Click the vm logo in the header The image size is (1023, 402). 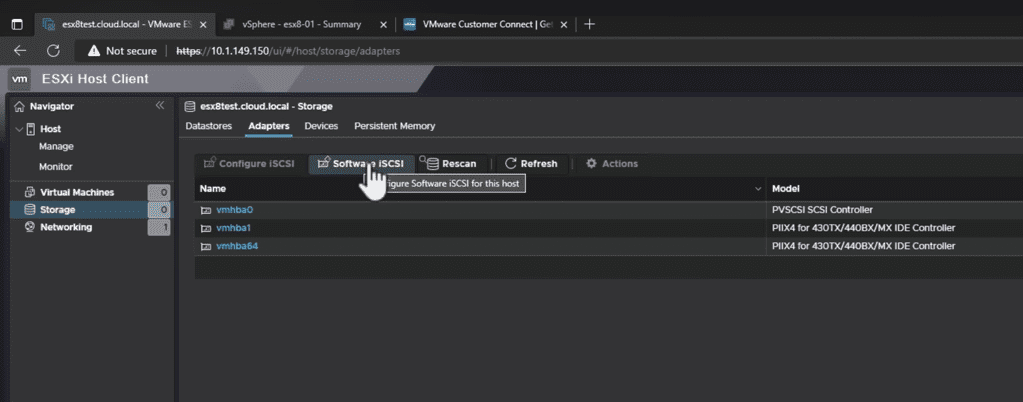click(20, 80)
